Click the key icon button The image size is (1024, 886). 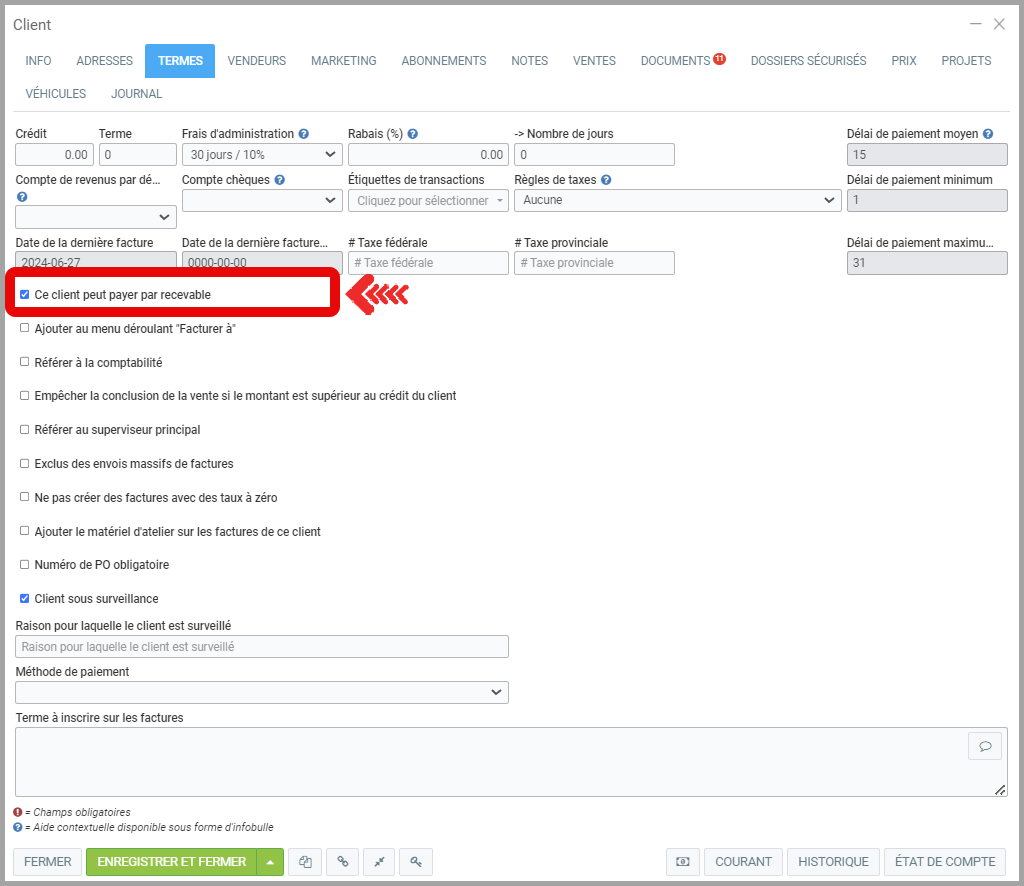click(x=416, y=861)
